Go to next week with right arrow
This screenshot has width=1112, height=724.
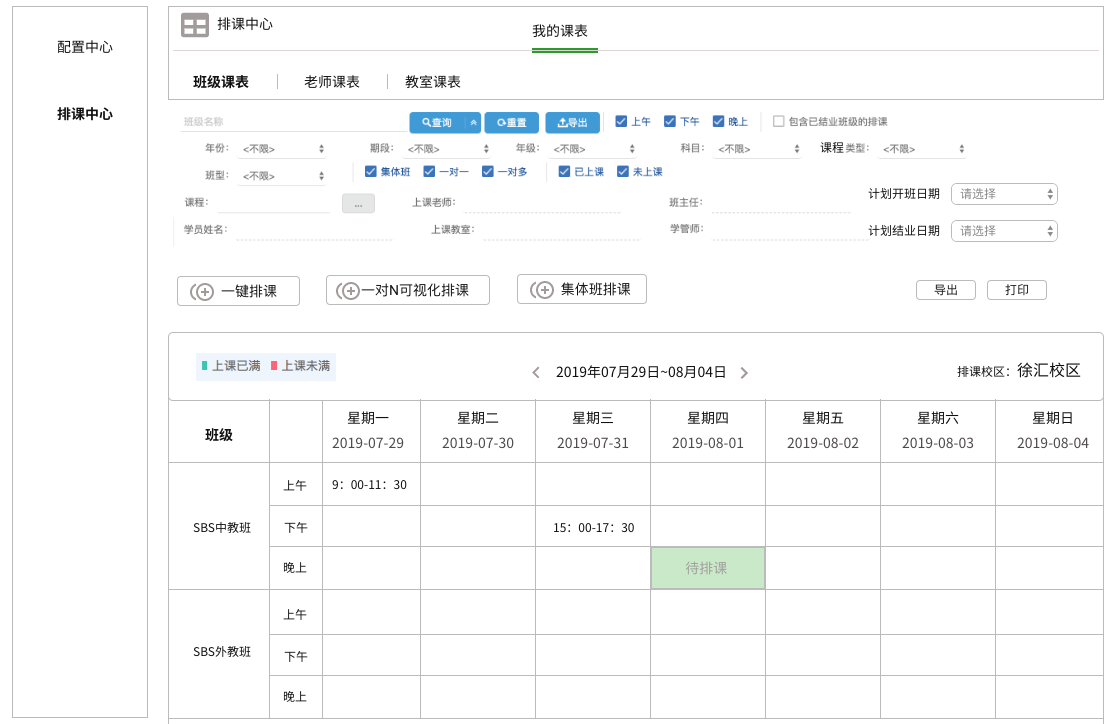(x=744, y=372)
